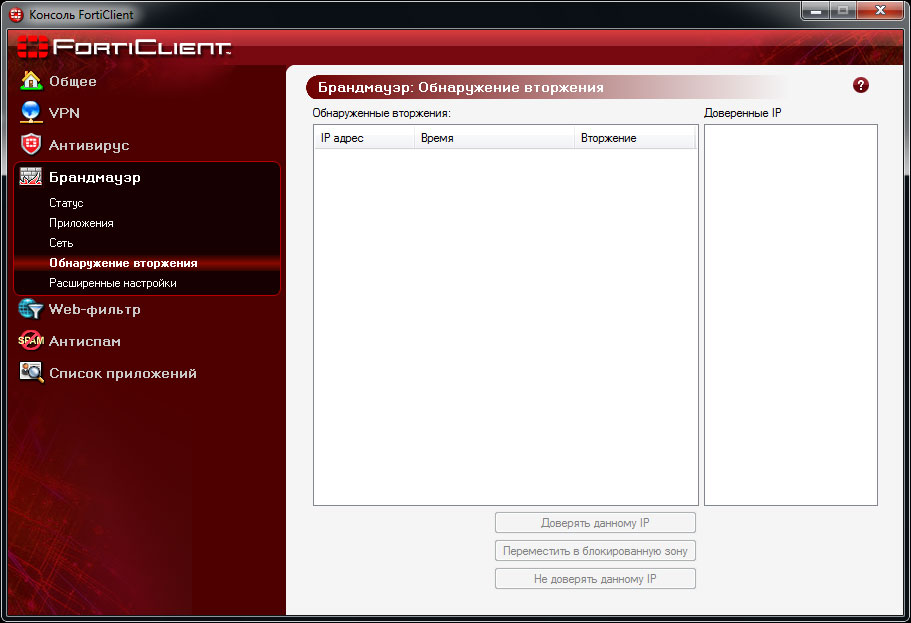Click the Брандмауэр: Обнаружение вторжения heading
This screenshot has width=911, height=623.
[x=461, y=87]
